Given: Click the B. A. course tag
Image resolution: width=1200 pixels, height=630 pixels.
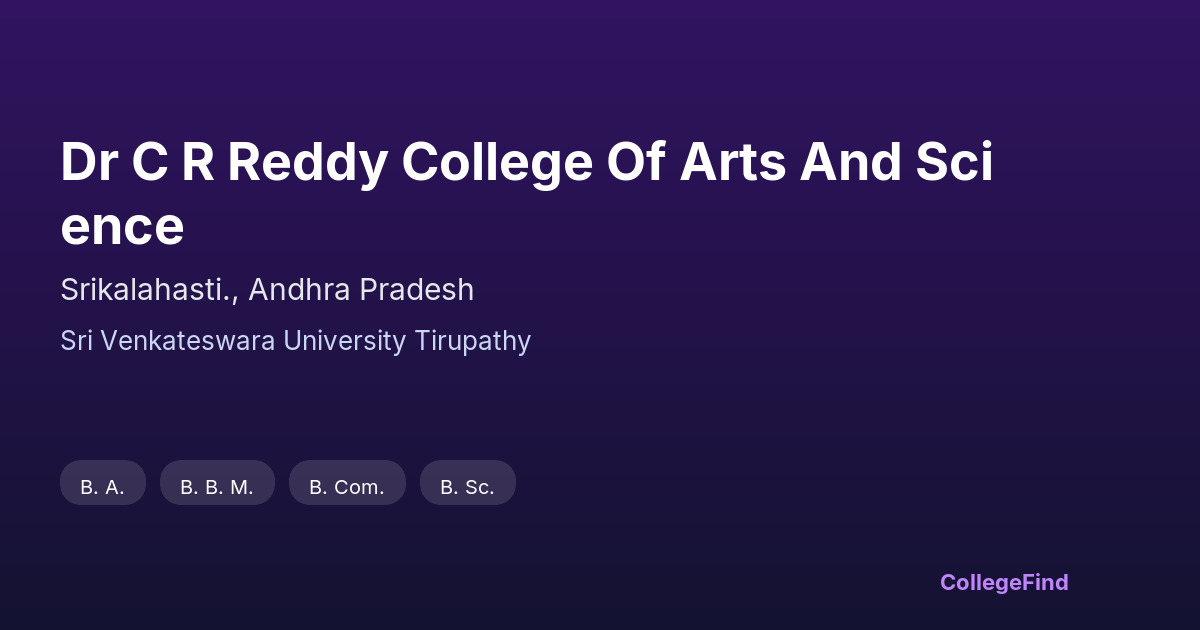Looking at the screenshot, I should [102, 486].
